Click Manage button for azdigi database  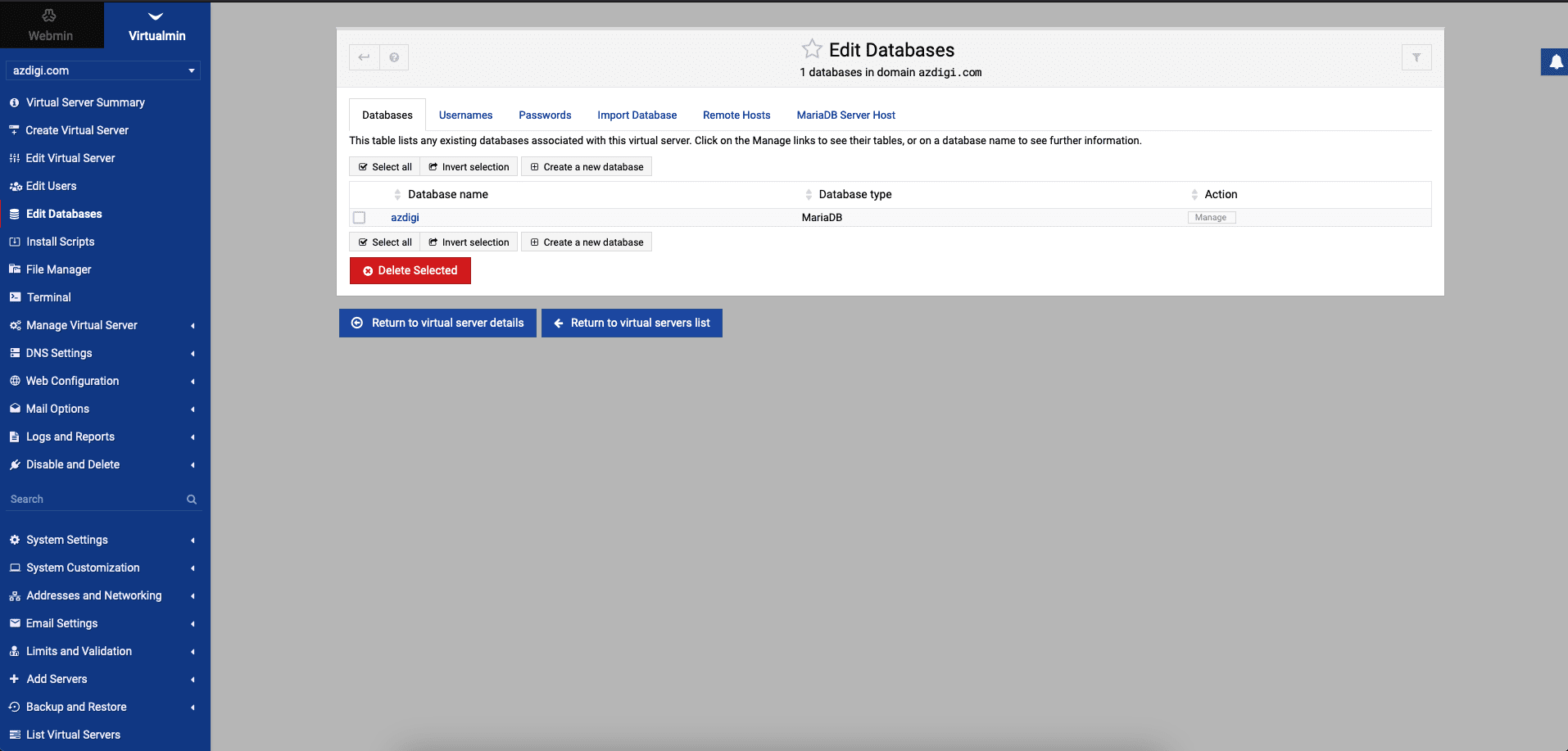[x=1211, y=218]
